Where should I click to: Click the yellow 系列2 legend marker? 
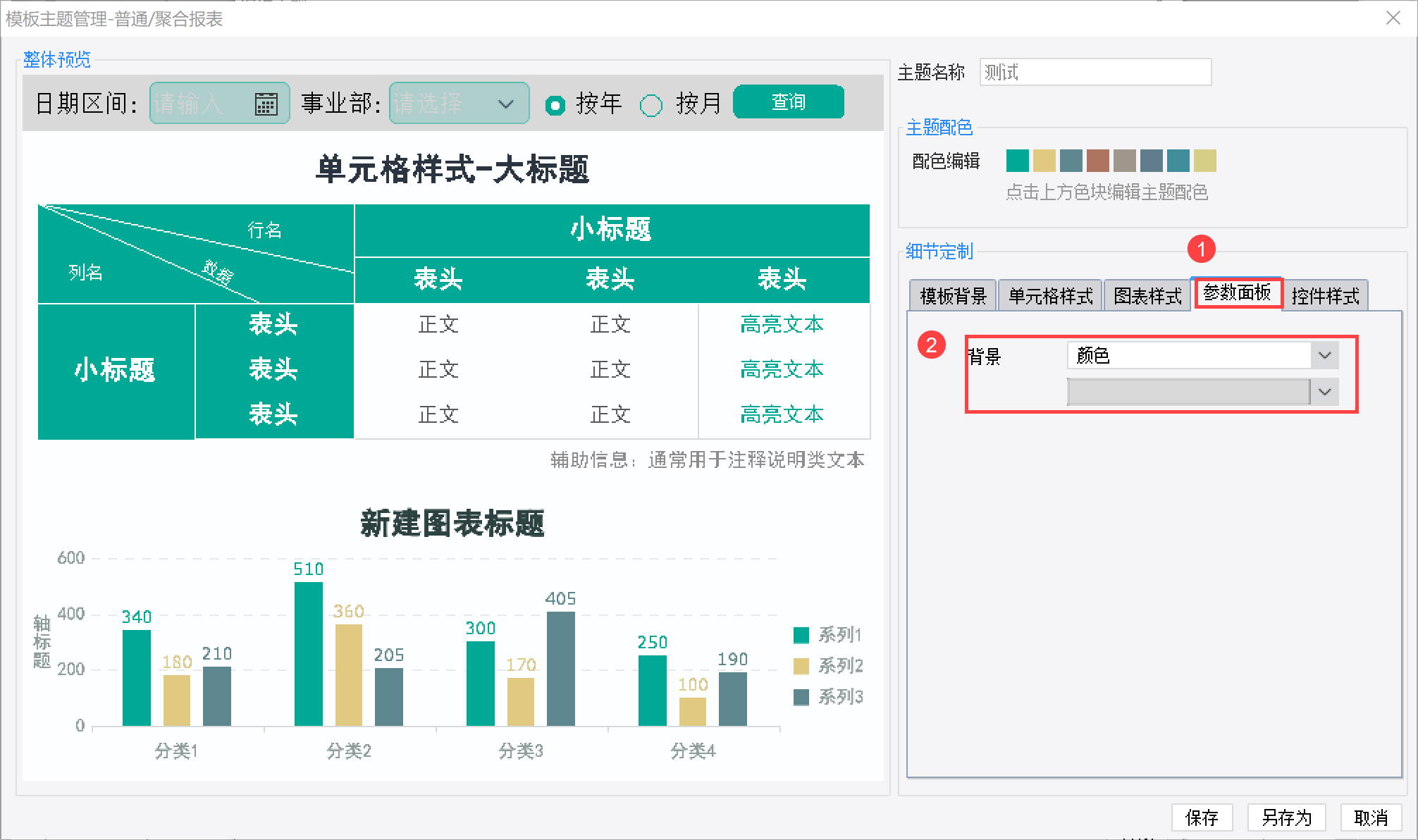click(x=801, y=666)
